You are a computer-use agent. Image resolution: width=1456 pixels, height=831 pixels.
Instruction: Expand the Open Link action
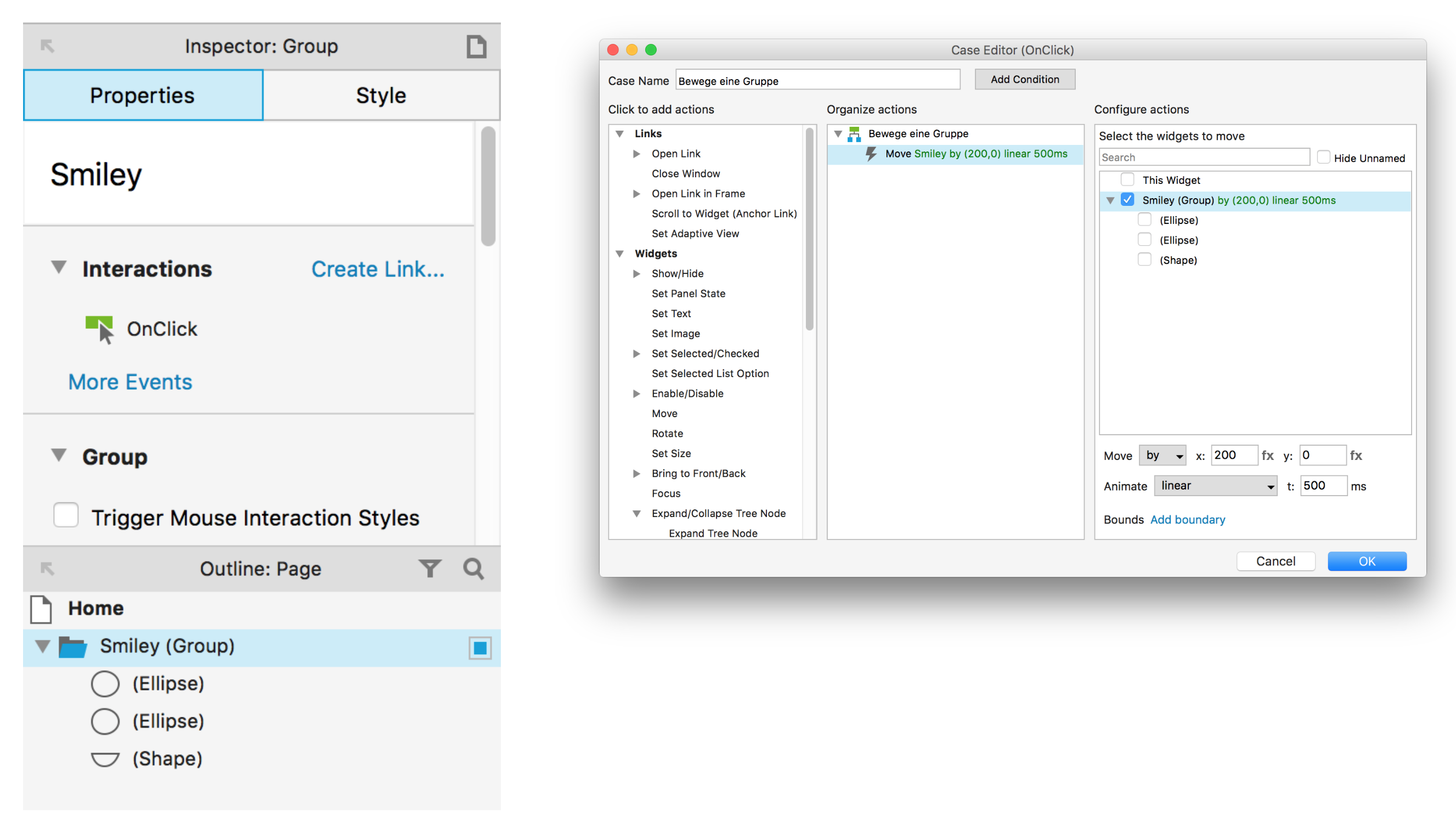(x=636, y=154)
